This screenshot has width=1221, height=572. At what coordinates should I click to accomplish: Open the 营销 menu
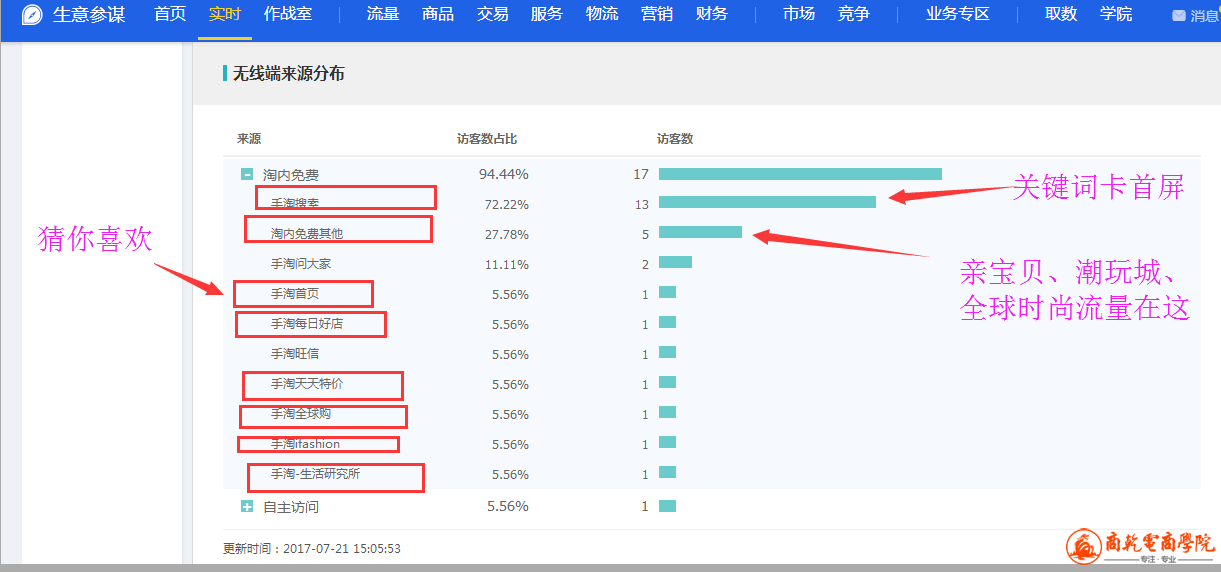657,14
